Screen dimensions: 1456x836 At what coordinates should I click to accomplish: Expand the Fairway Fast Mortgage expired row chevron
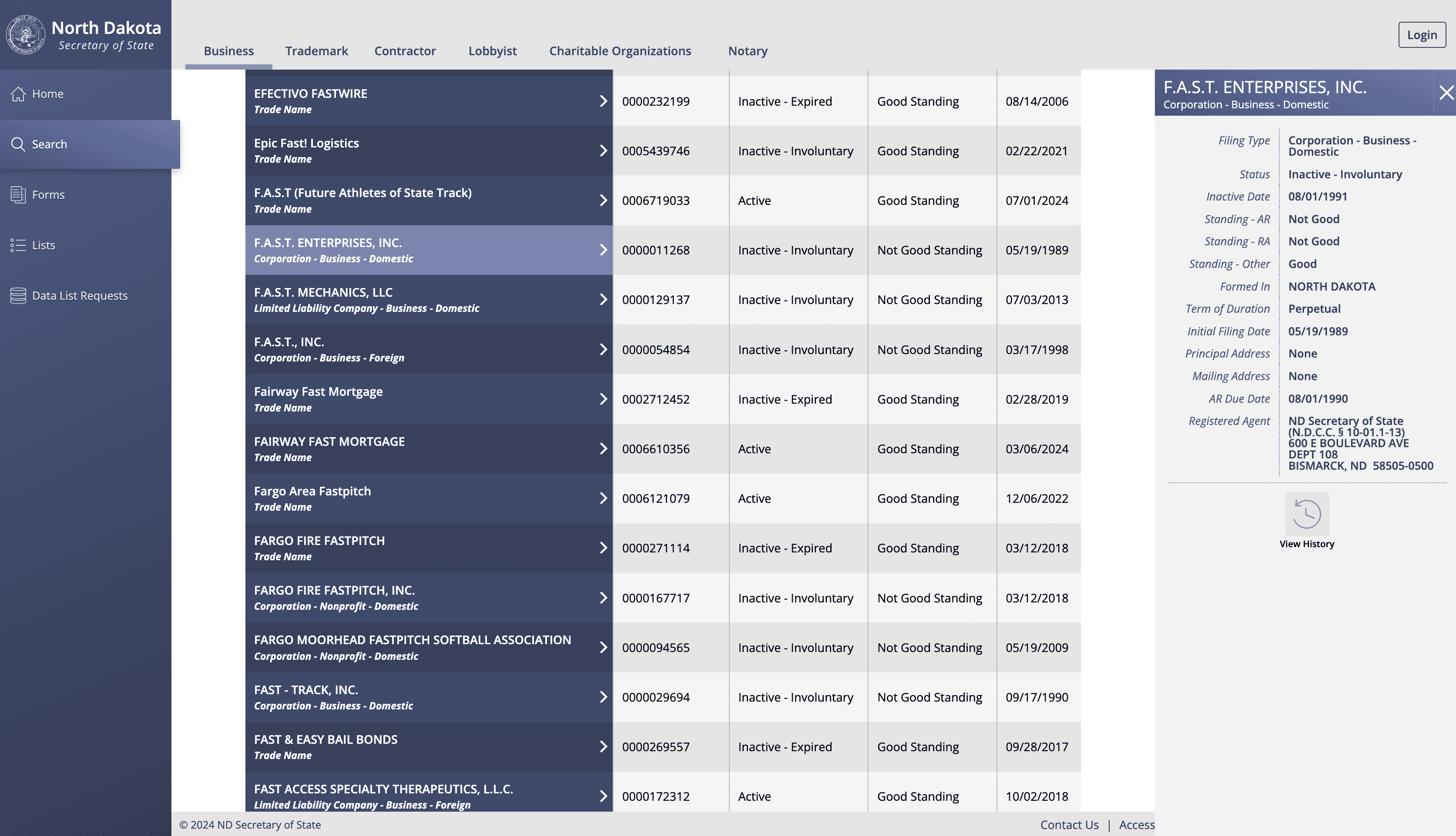tap(603, 399)
